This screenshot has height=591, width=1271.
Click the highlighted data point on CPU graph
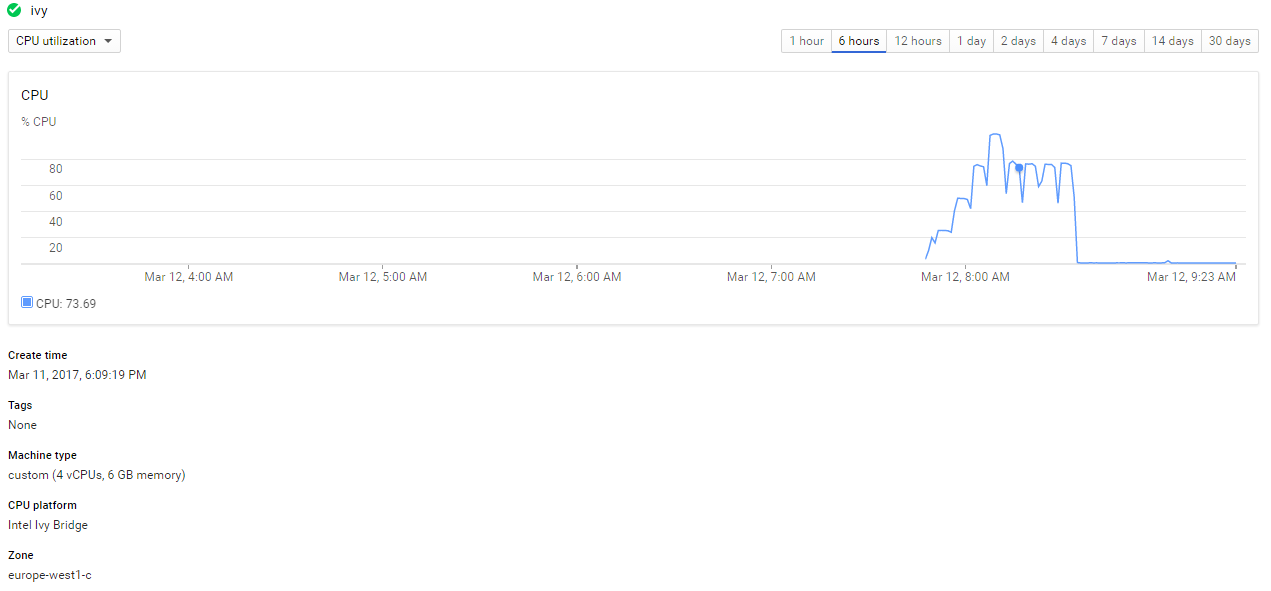[x=1019, y=168]
